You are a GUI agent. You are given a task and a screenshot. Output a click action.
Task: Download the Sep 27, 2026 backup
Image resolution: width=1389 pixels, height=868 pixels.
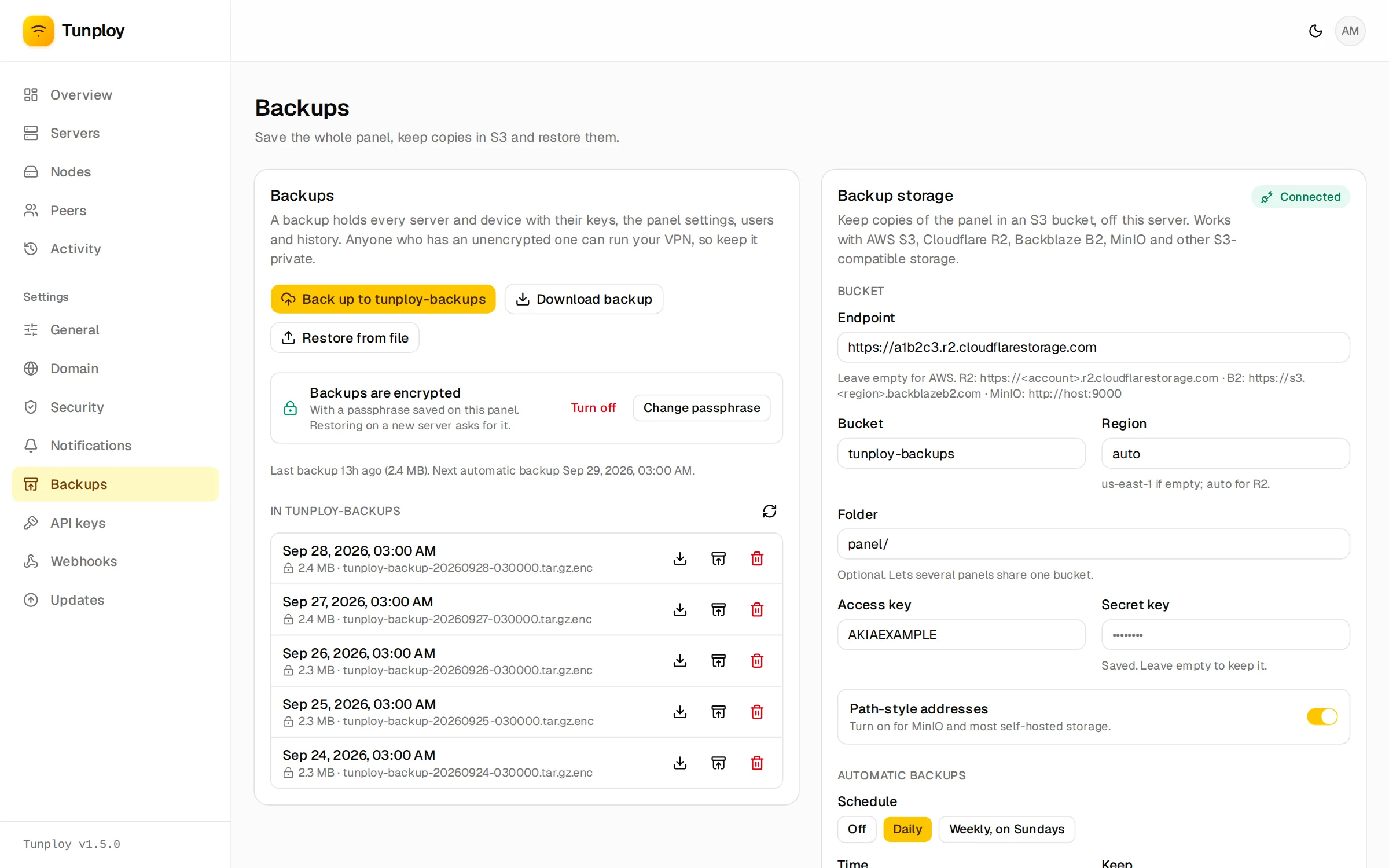click(680, 609)
